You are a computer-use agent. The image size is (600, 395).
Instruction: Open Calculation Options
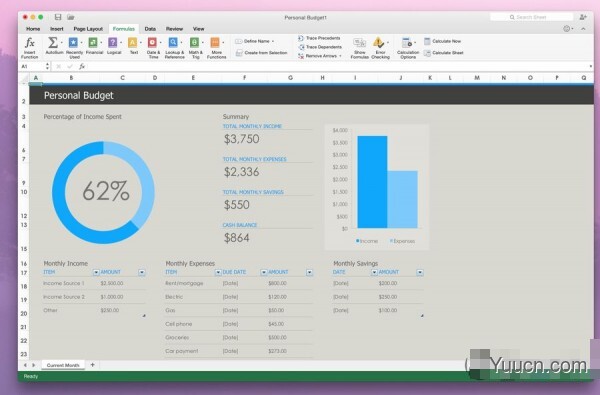406,43
